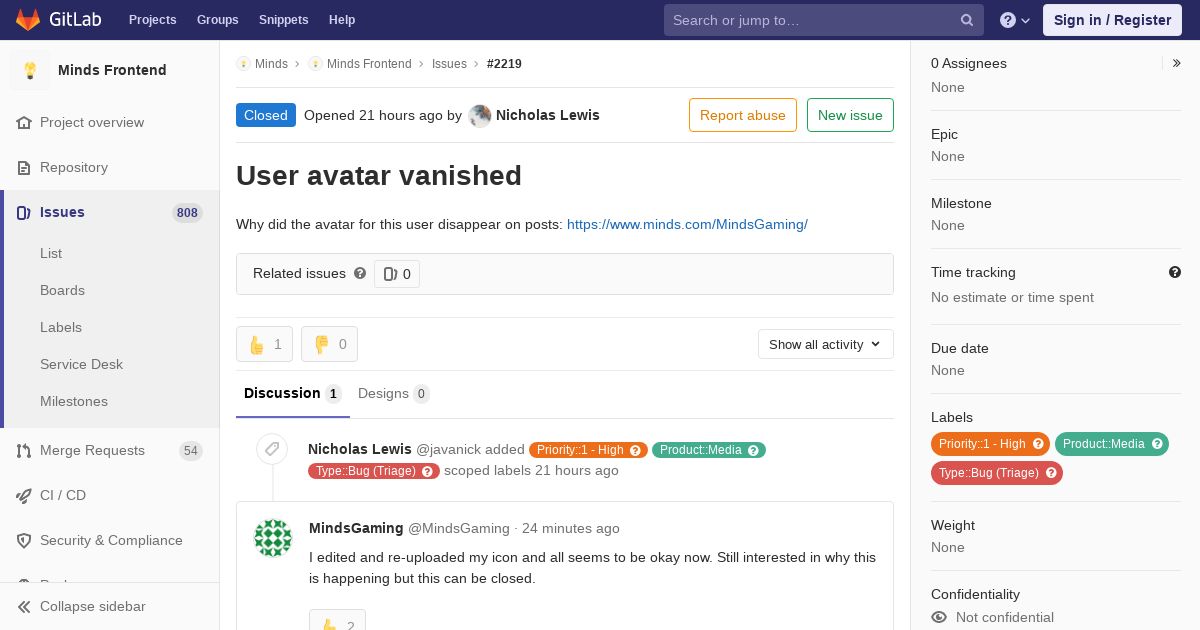The height and width of the screenshot is (630, 1200).
Task: Click the GitLab fox logo
Action: coord(28,19)
